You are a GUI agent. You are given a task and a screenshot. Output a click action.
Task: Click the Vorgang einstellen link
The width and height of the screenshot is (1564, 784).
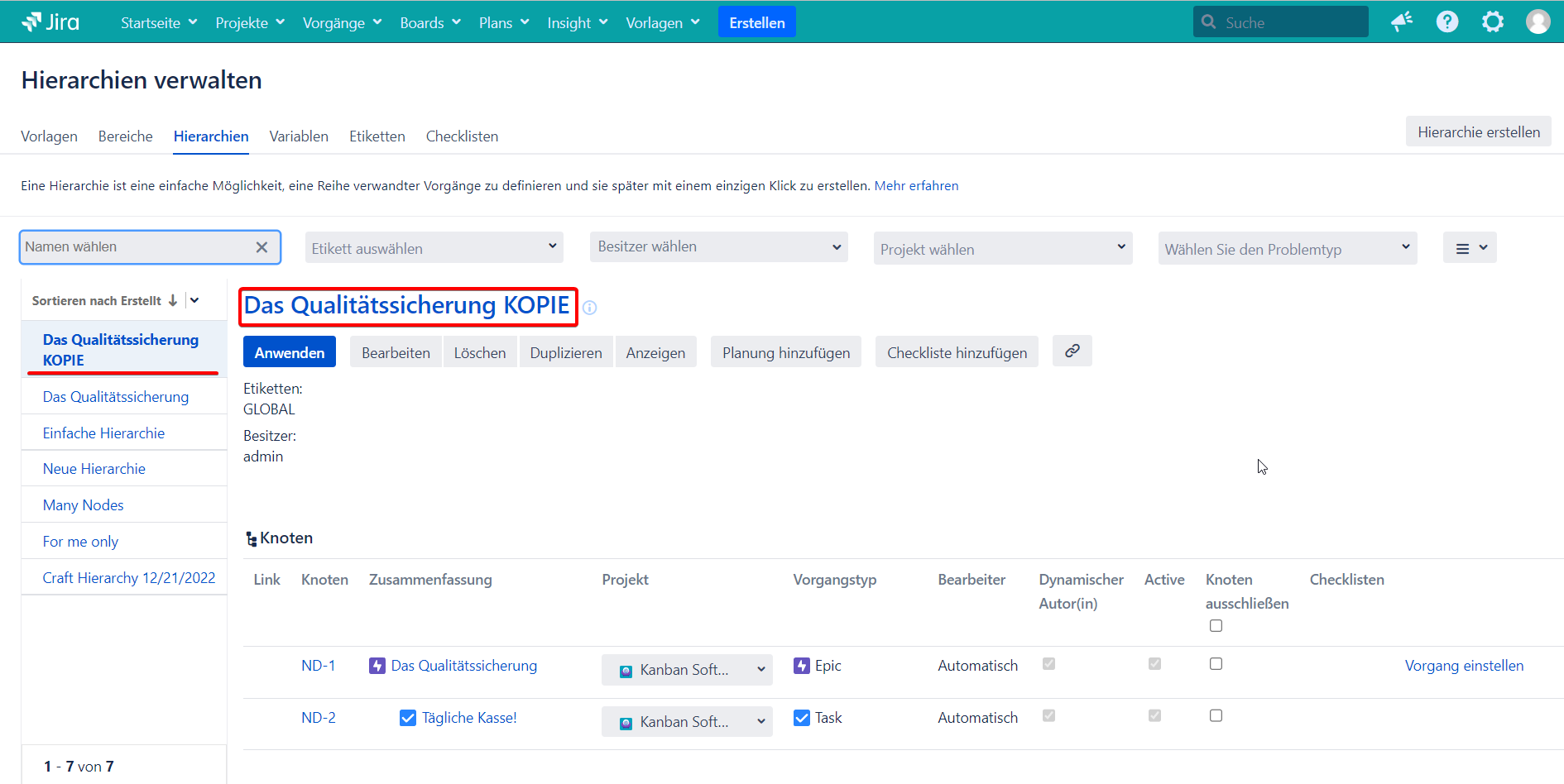(x=1463, y=666)
